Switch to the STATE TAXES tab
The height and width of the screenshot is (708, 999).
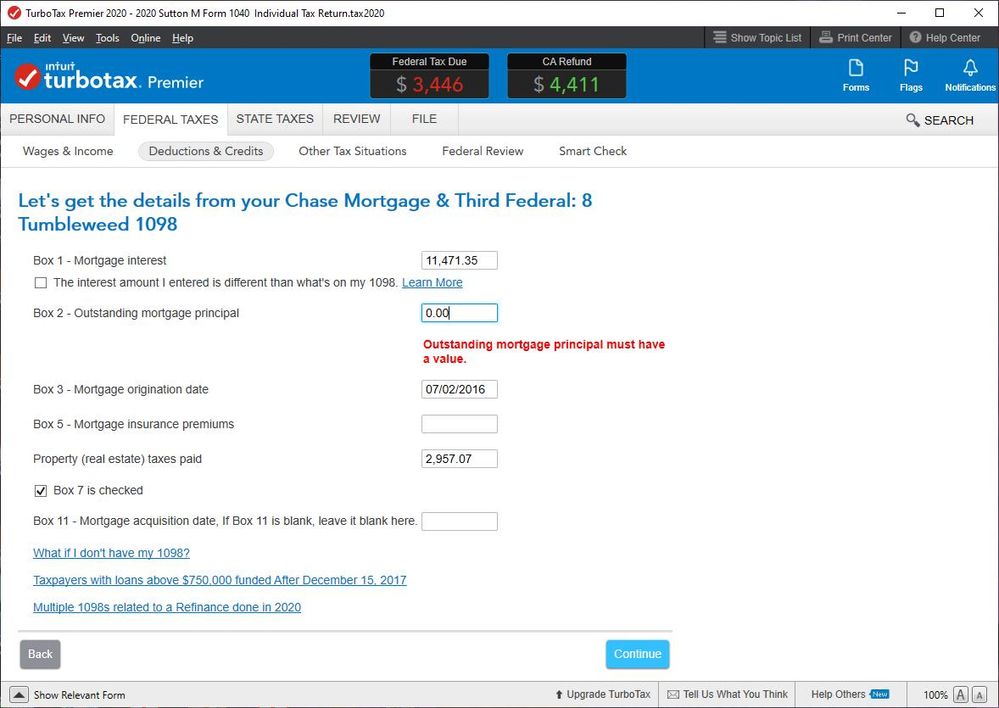point(275,119)
